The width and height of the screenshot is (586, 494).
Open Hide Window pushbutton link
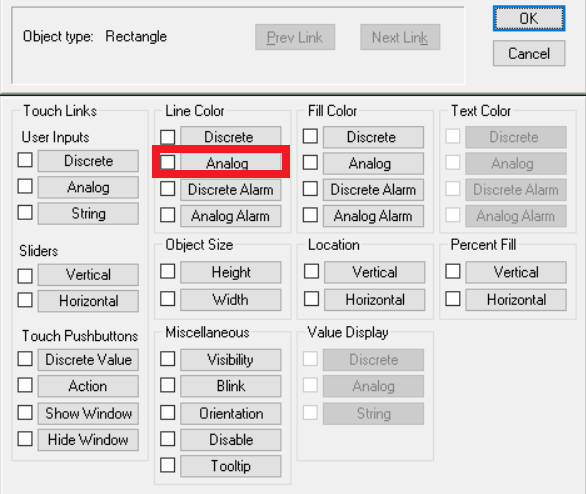88,440
